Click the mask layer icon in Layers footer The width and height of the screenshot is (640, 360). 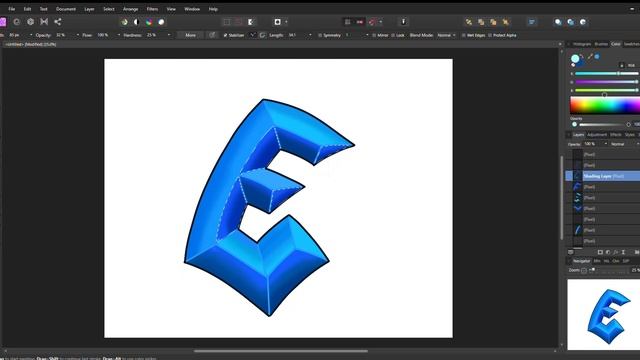click(x=600, y=252)
